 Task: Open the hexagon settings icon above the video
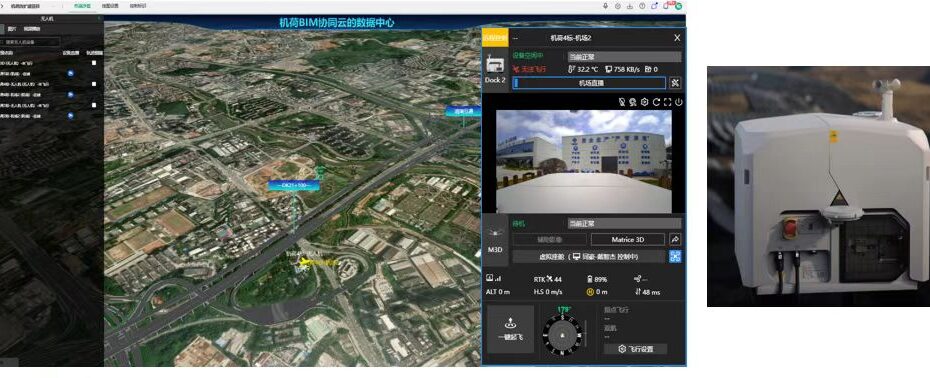(x=645, y=102)
